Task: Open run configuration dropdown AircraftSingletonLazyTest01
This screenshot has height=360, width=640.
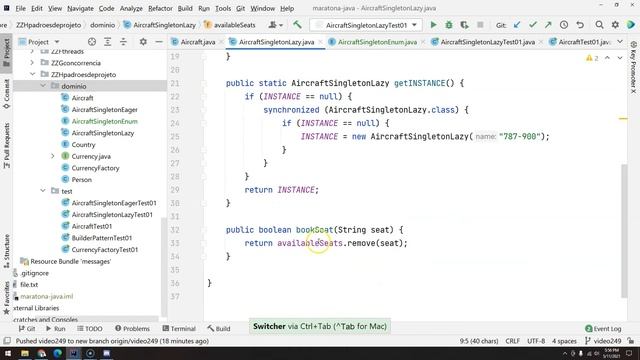Action: 366,25
